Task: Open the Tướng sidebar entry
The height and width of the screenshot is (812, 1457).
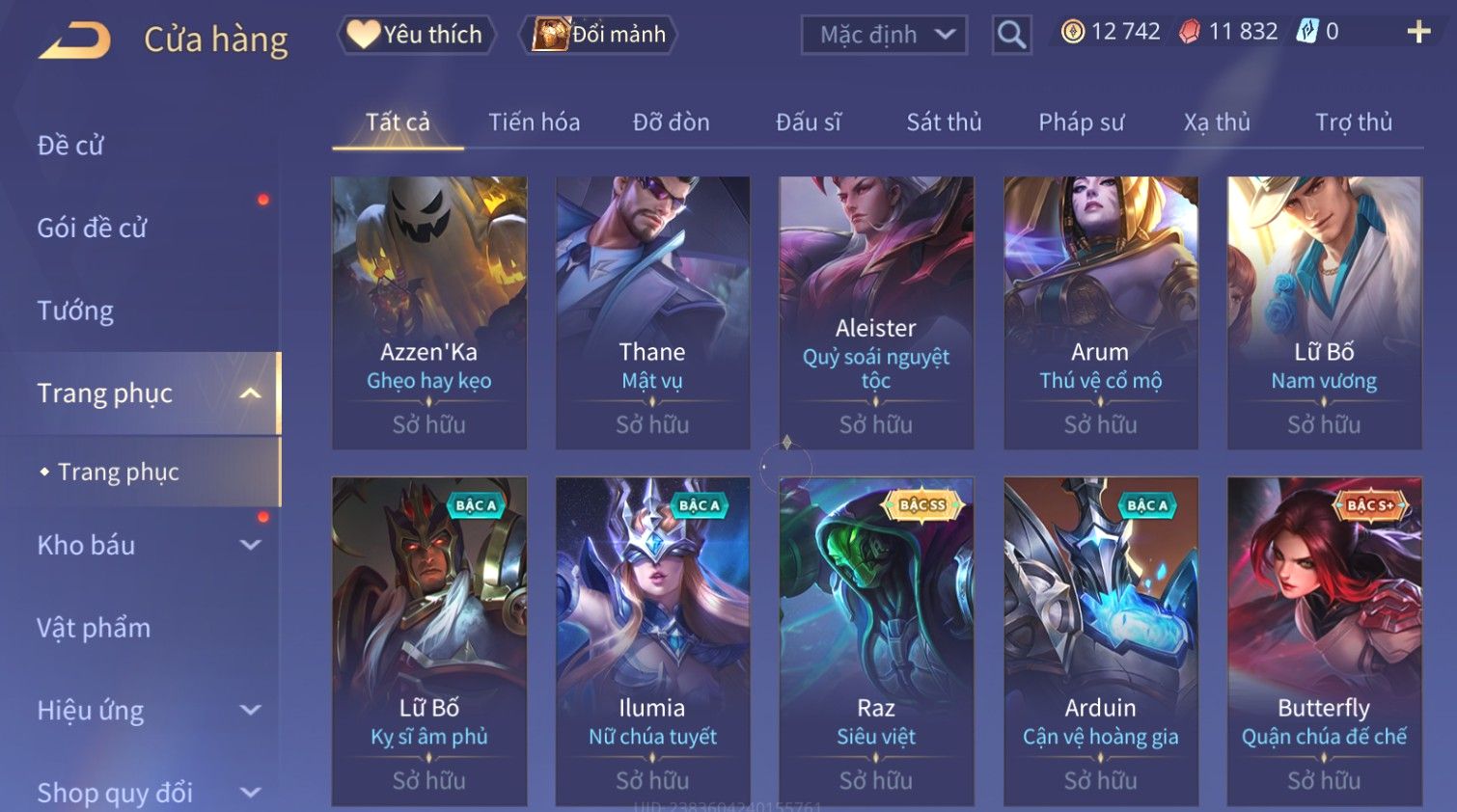Action: click(x=75, y=311)
